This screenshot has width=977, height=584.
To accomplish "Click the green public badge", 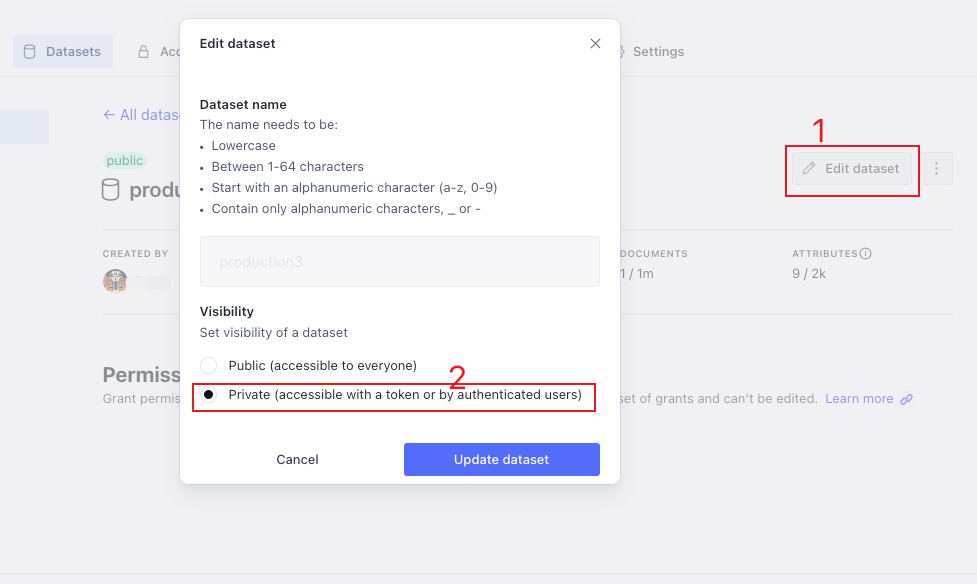I will tap(125, 161).
